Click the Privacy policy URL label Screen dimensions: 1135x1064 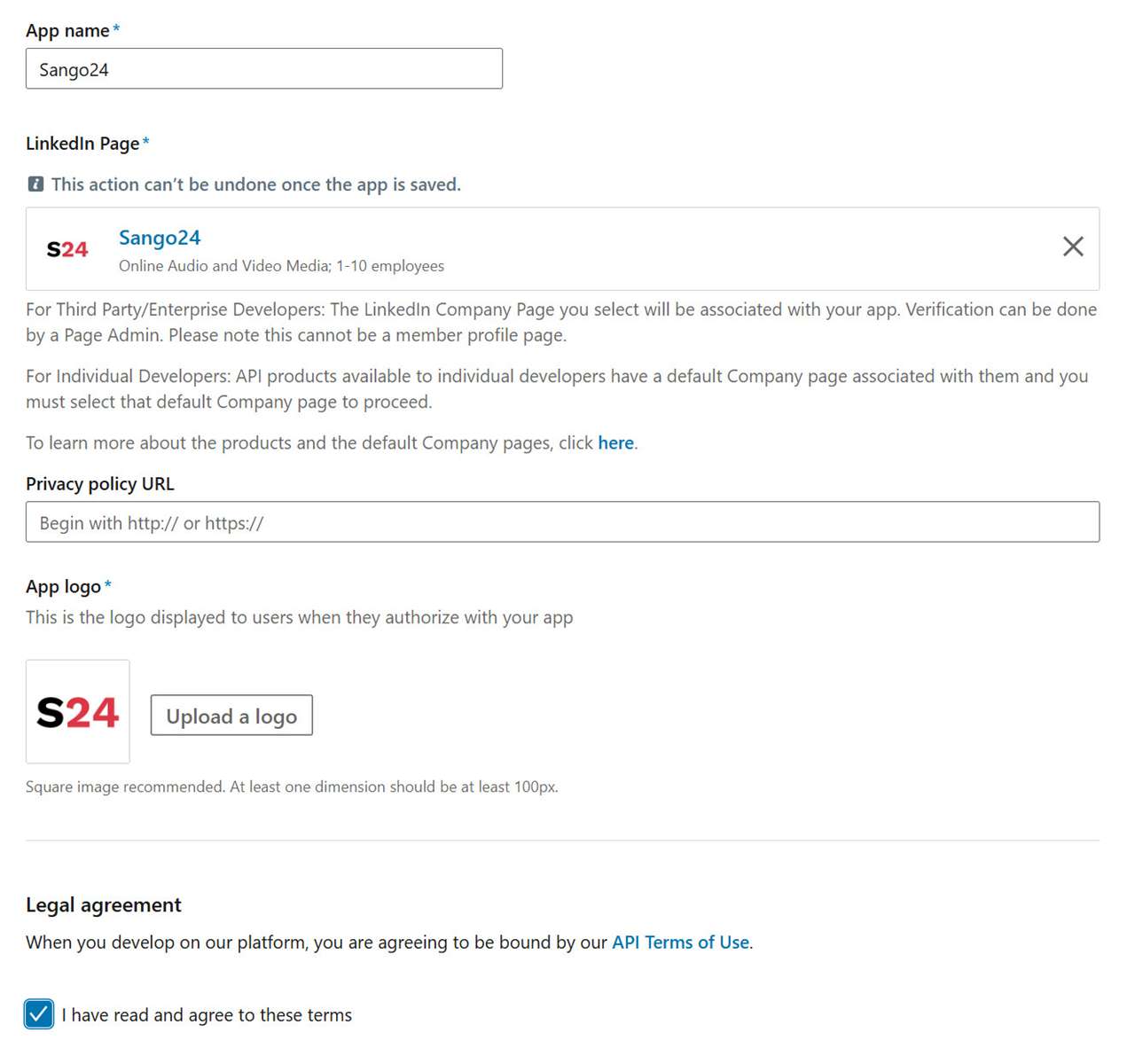(x=100, y=484)
